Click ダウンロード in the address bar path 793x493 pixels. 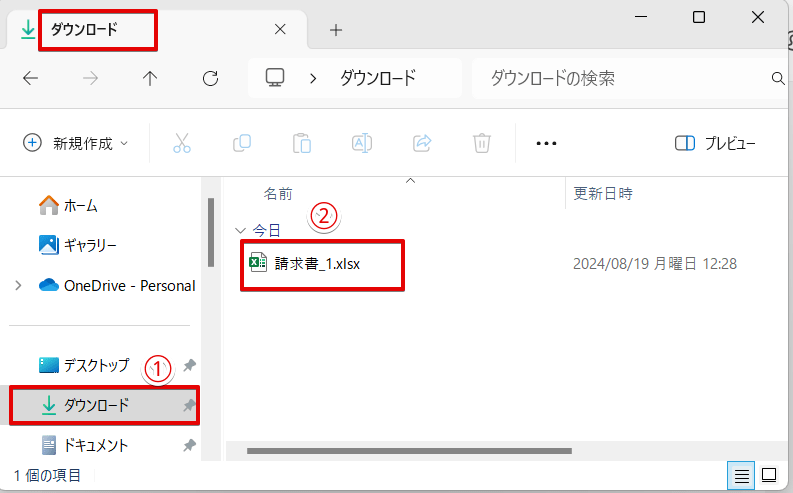(x=378, y=78)
